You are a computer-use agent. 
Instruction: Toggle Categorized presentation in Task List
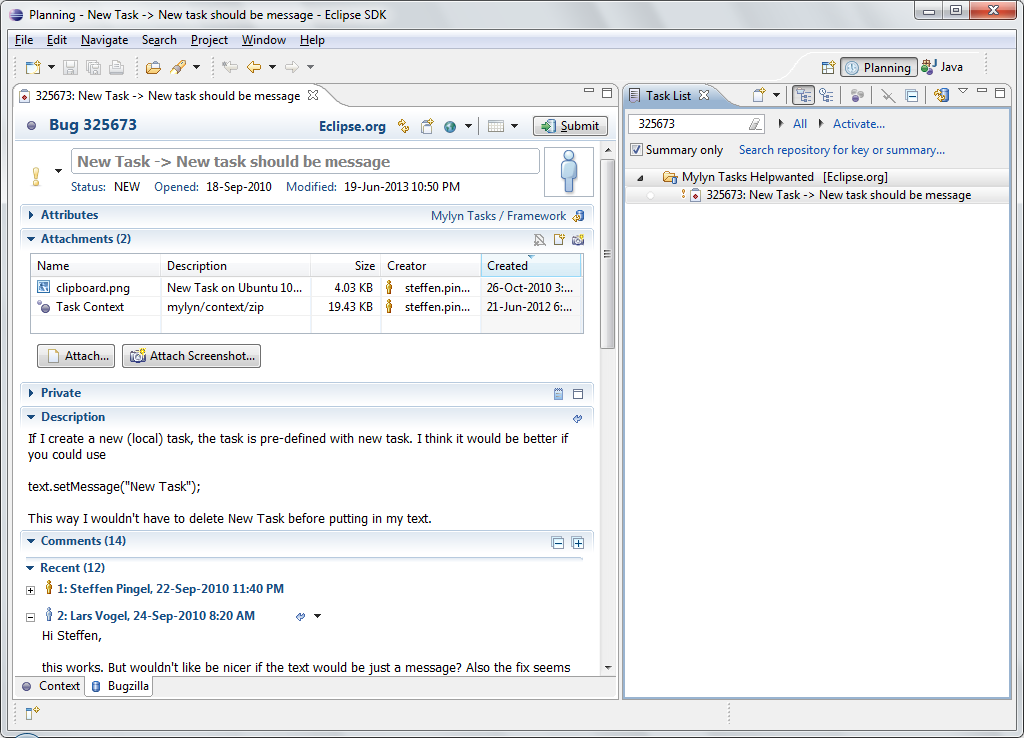pyautogui.click(x=803, y=95)
